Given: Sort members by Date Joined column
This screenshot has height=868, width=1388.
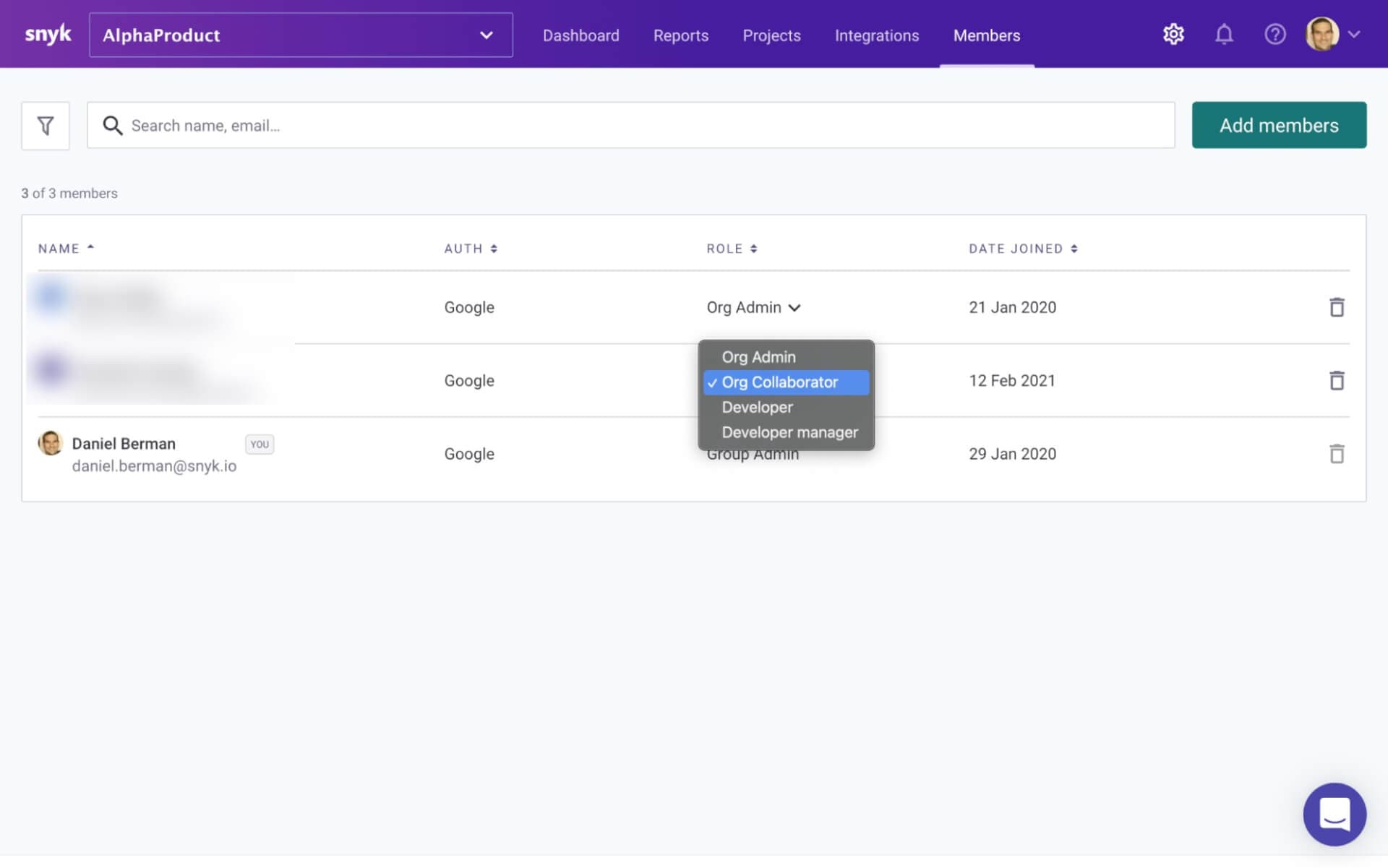Looking at the screenshot, I should tap(1023, 249).
